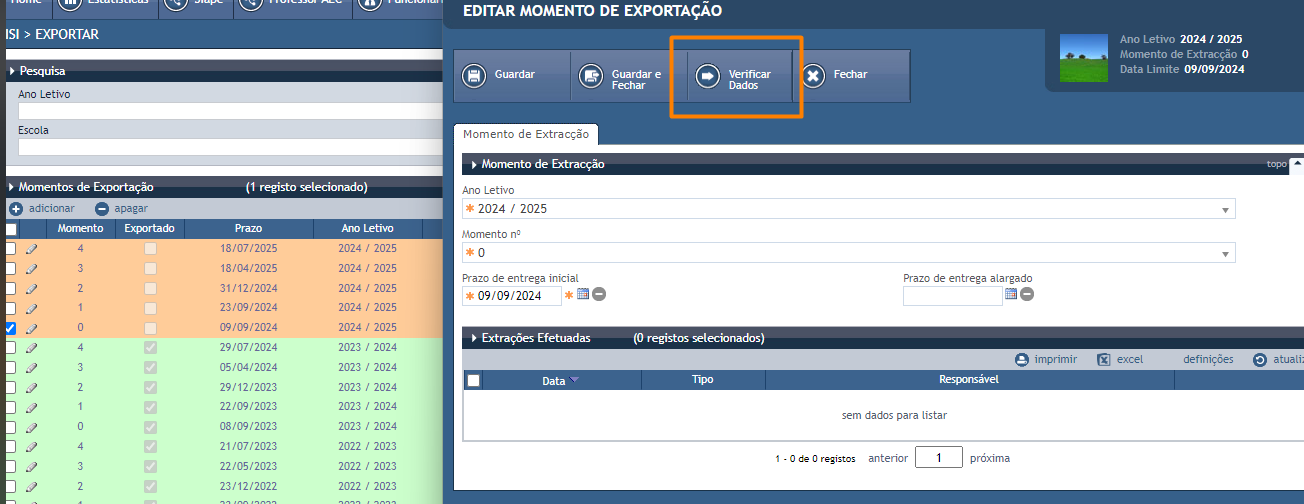
Task: Clear the Prazo de entrega alargado date
Action: tap(1027, 294)
